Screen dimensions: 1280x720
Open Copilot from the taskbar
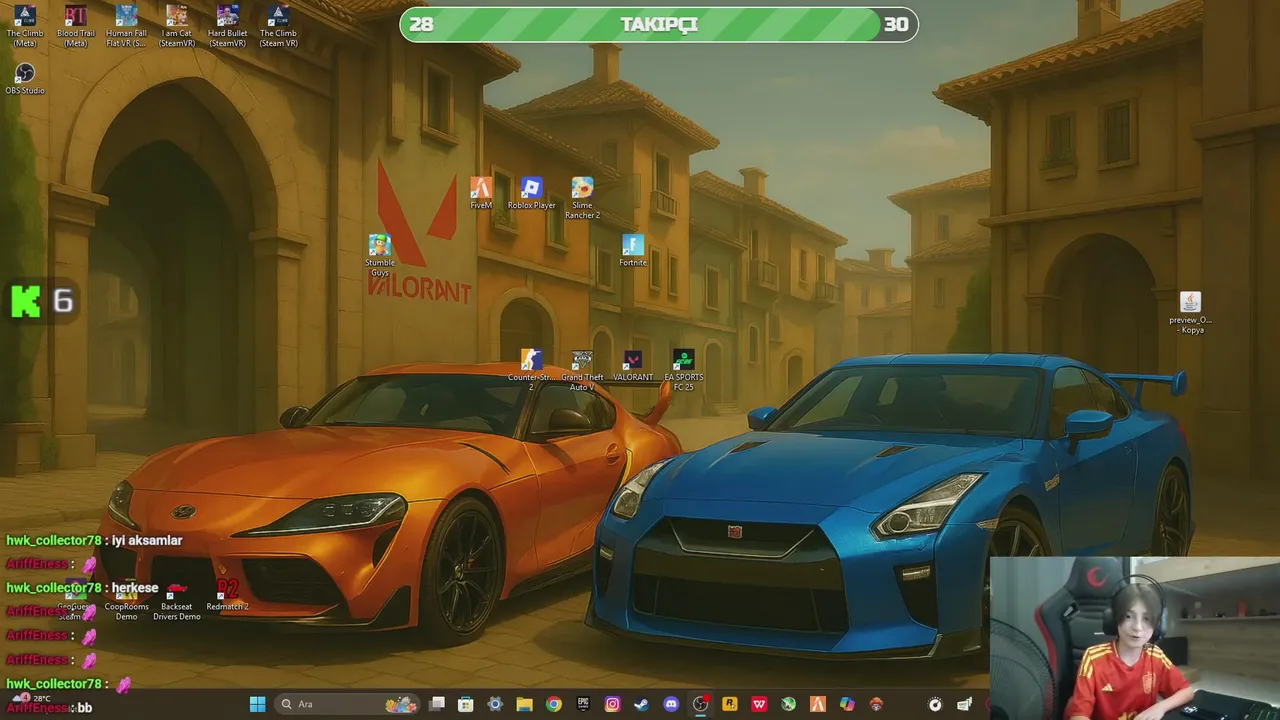[x=847, y=704]
